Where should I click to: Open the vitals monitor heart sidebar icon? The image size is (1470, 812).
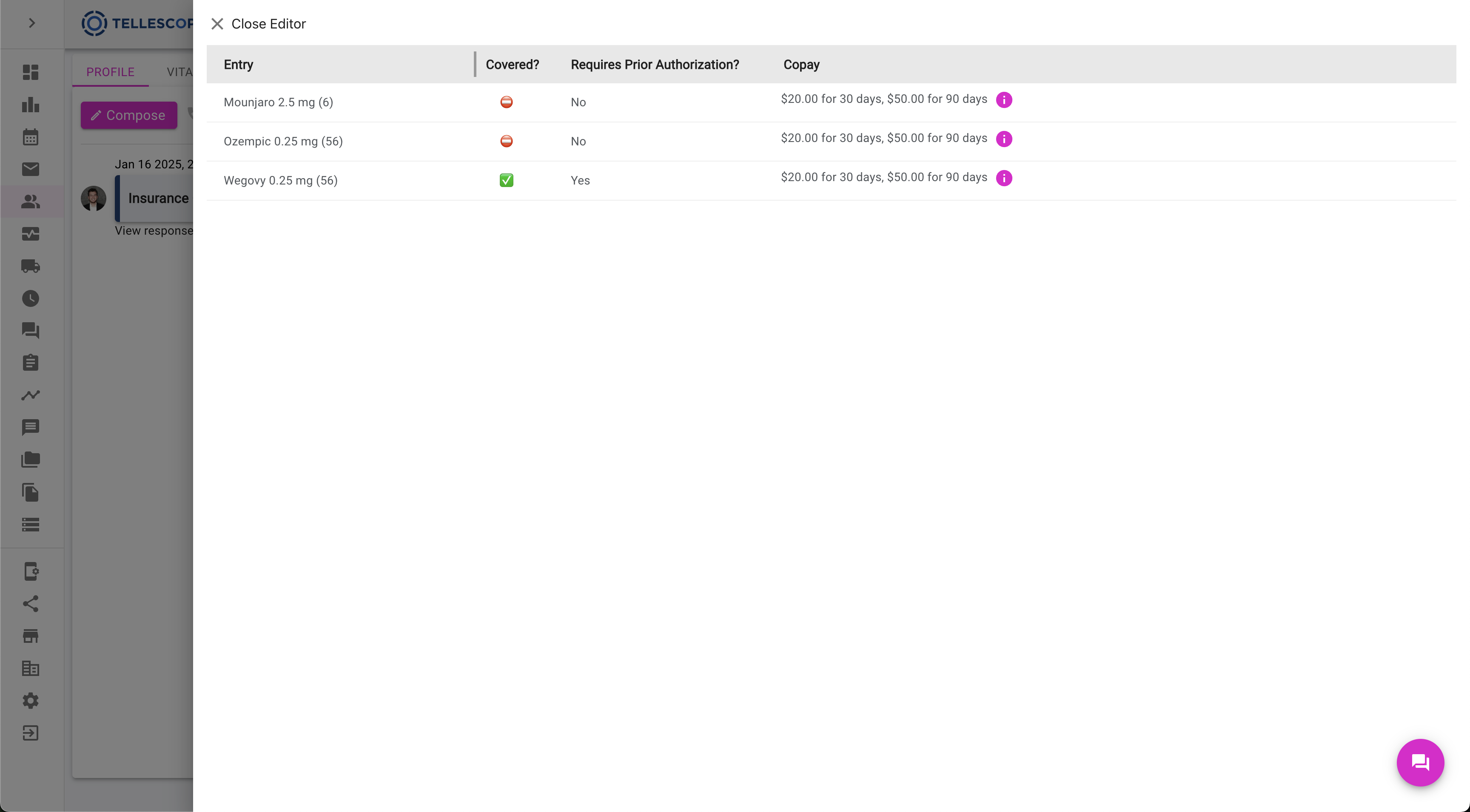pyautogui.click(x=31, y=234)
